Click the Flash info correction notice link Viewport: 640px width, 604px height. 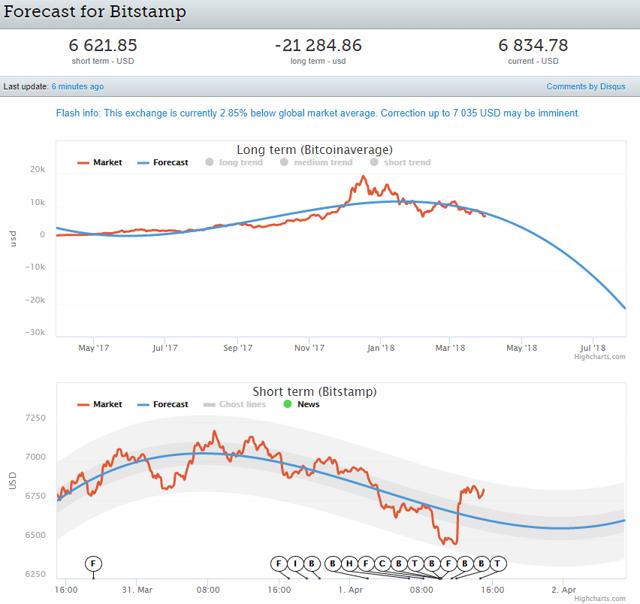(x=318, y=113)
